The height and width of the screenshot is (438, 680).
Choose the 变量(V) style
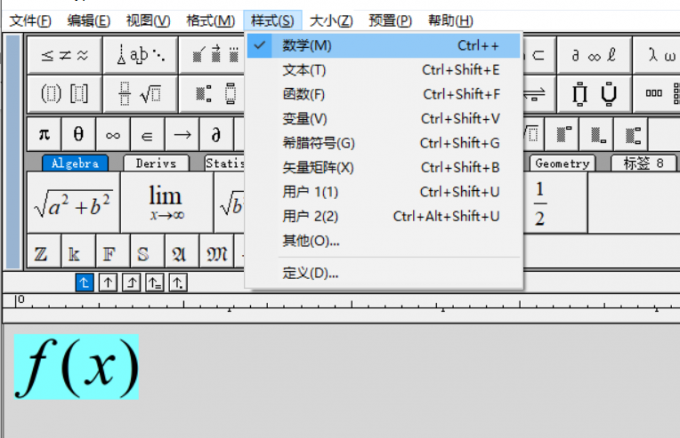(384, 119)
